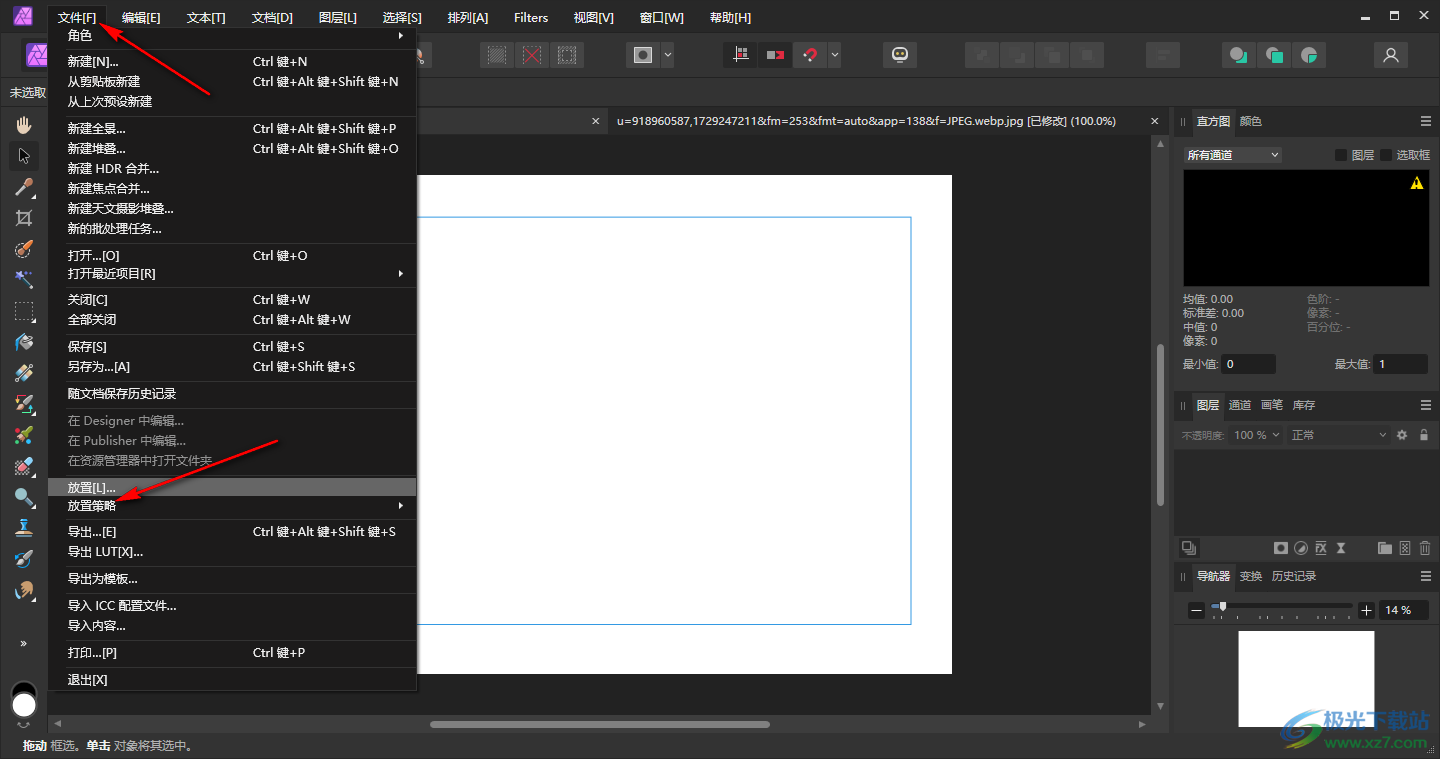Enable the 选取框 checkbox in histogram panel
Viewport: 1440px width, 759px height.
(x=1386, y=155)
